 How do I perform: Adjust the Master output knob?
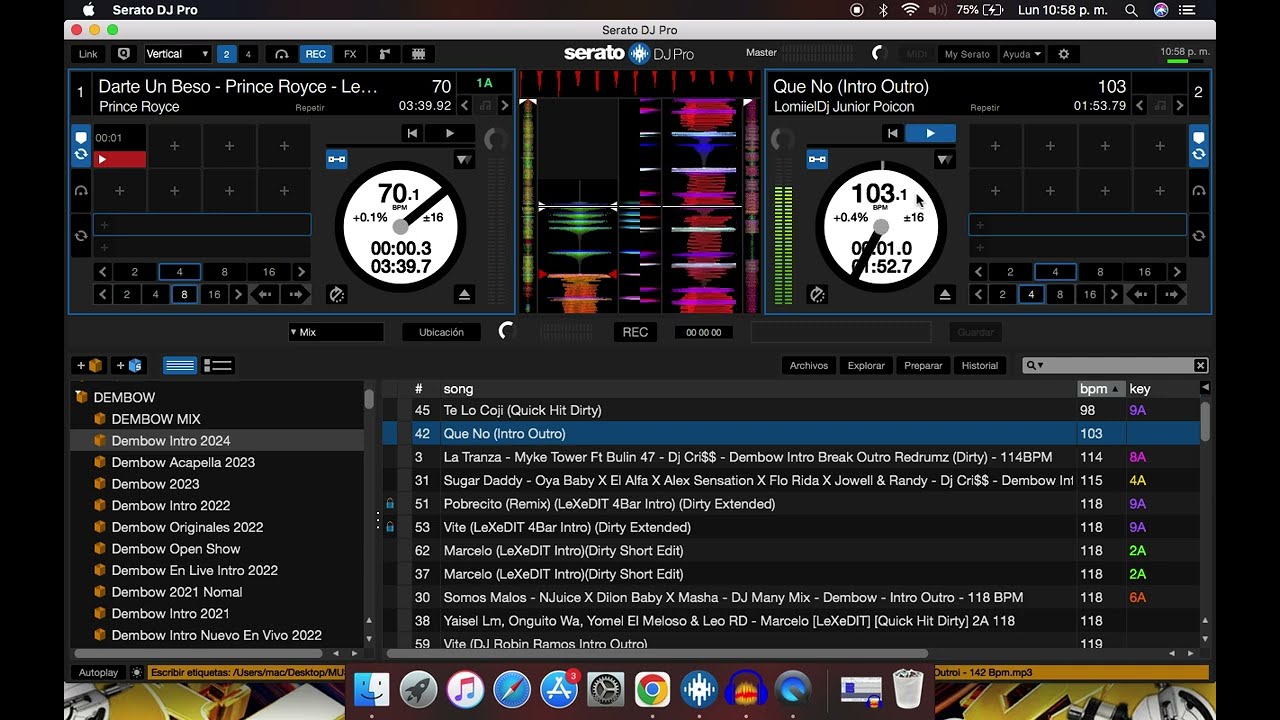tap(878, 53)
